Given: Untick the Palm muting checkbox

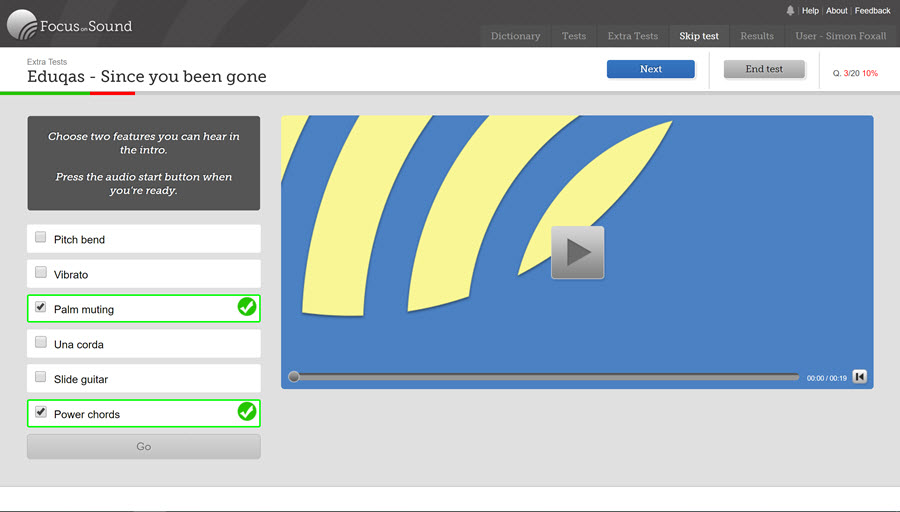Looking at the screenshot, I should point(41,307).
